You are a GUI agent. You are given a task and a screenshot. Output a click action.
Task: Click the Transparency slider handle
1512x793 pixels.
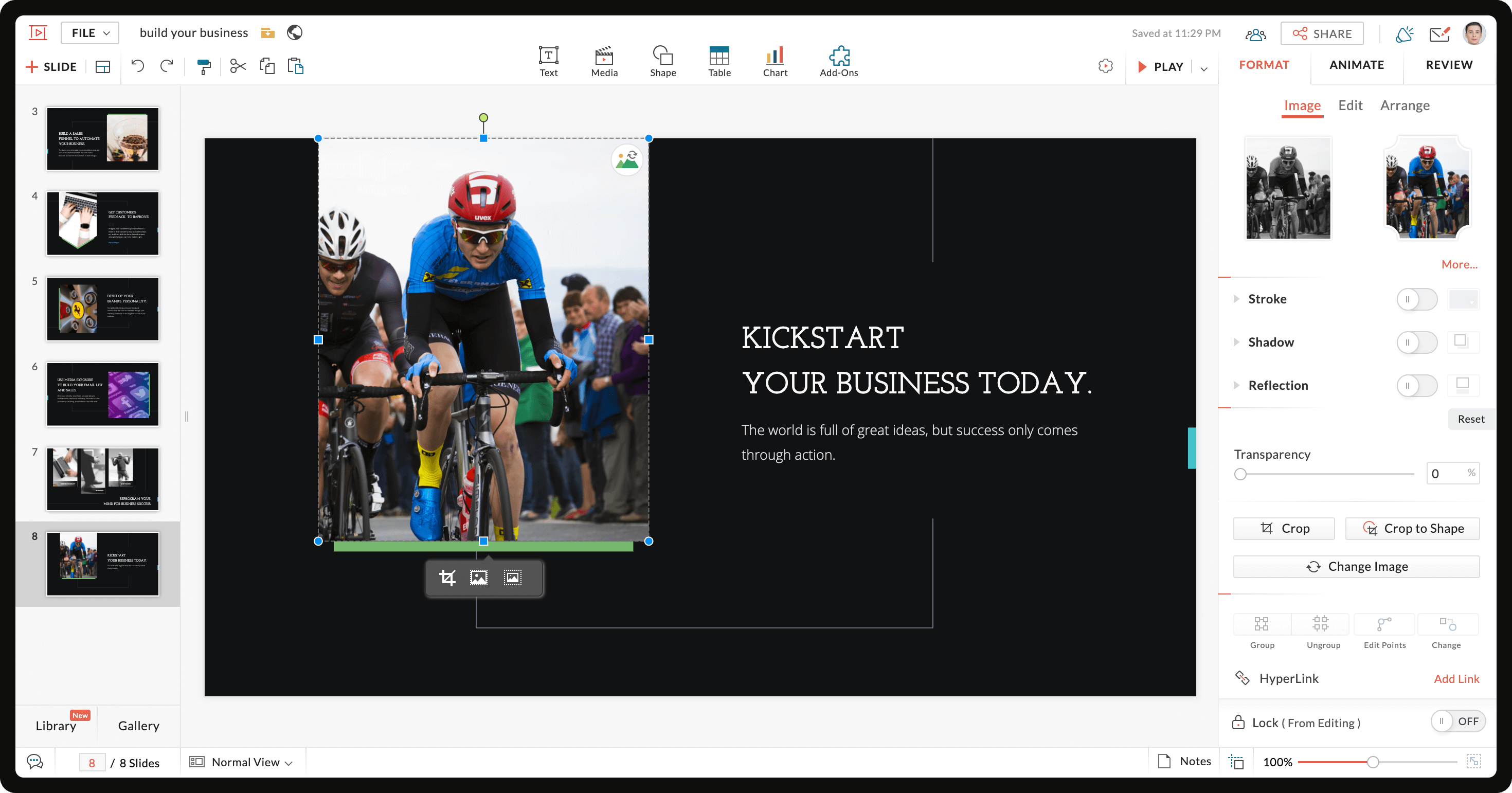coord(1239,474)
